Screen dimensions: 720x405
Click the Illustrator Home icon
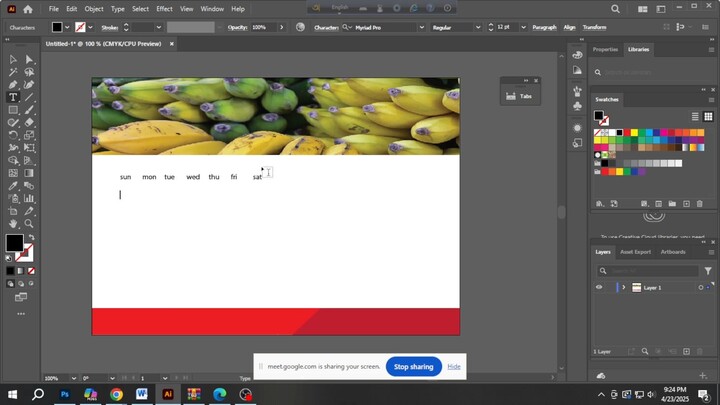point(28,9)
